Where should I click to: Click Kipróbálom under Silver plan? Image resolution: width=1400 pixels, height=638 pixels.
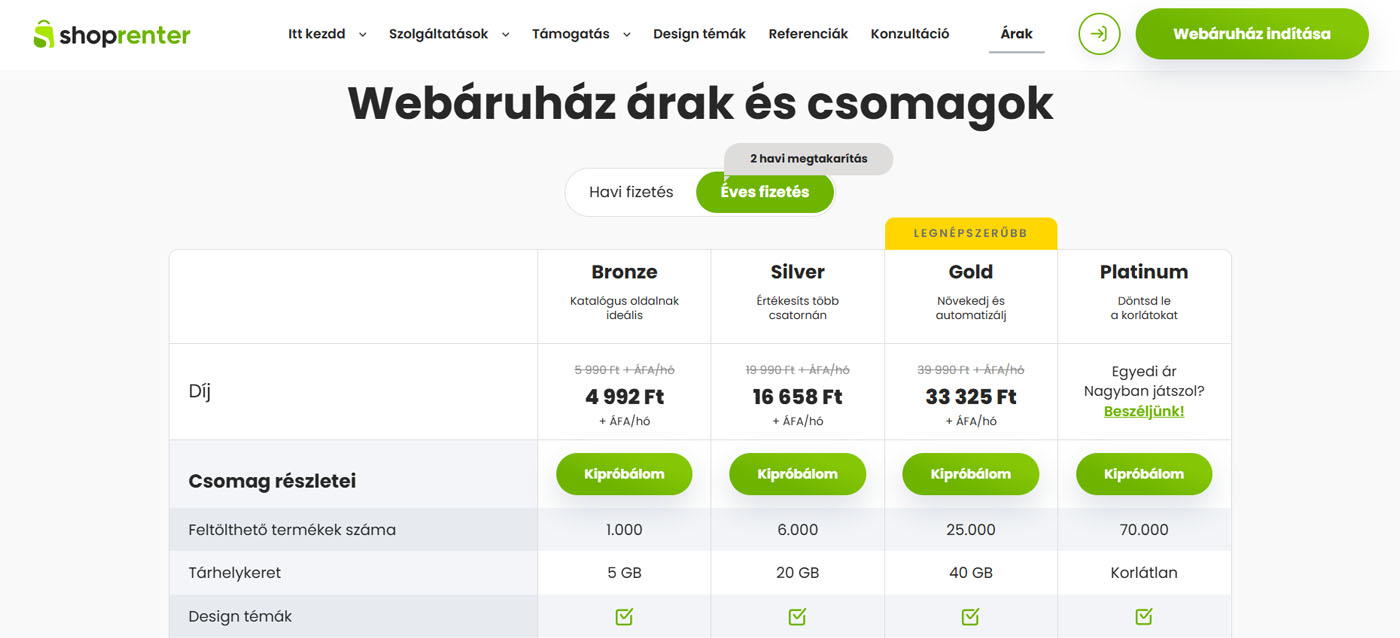[x=797, y=474]
